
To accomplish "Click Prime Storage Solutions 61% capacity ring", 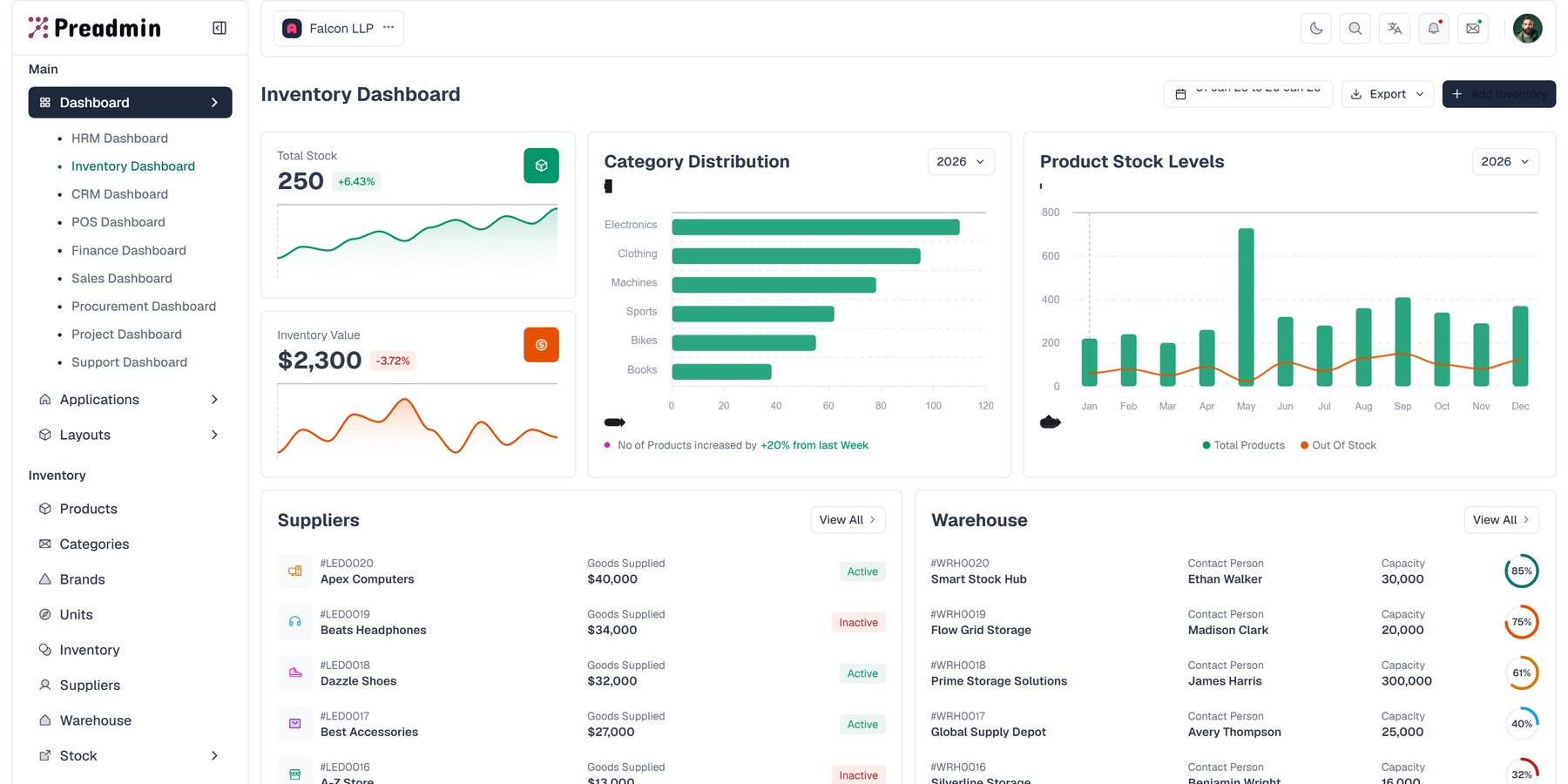I will pyautogui.click(x=1522, y=673).
